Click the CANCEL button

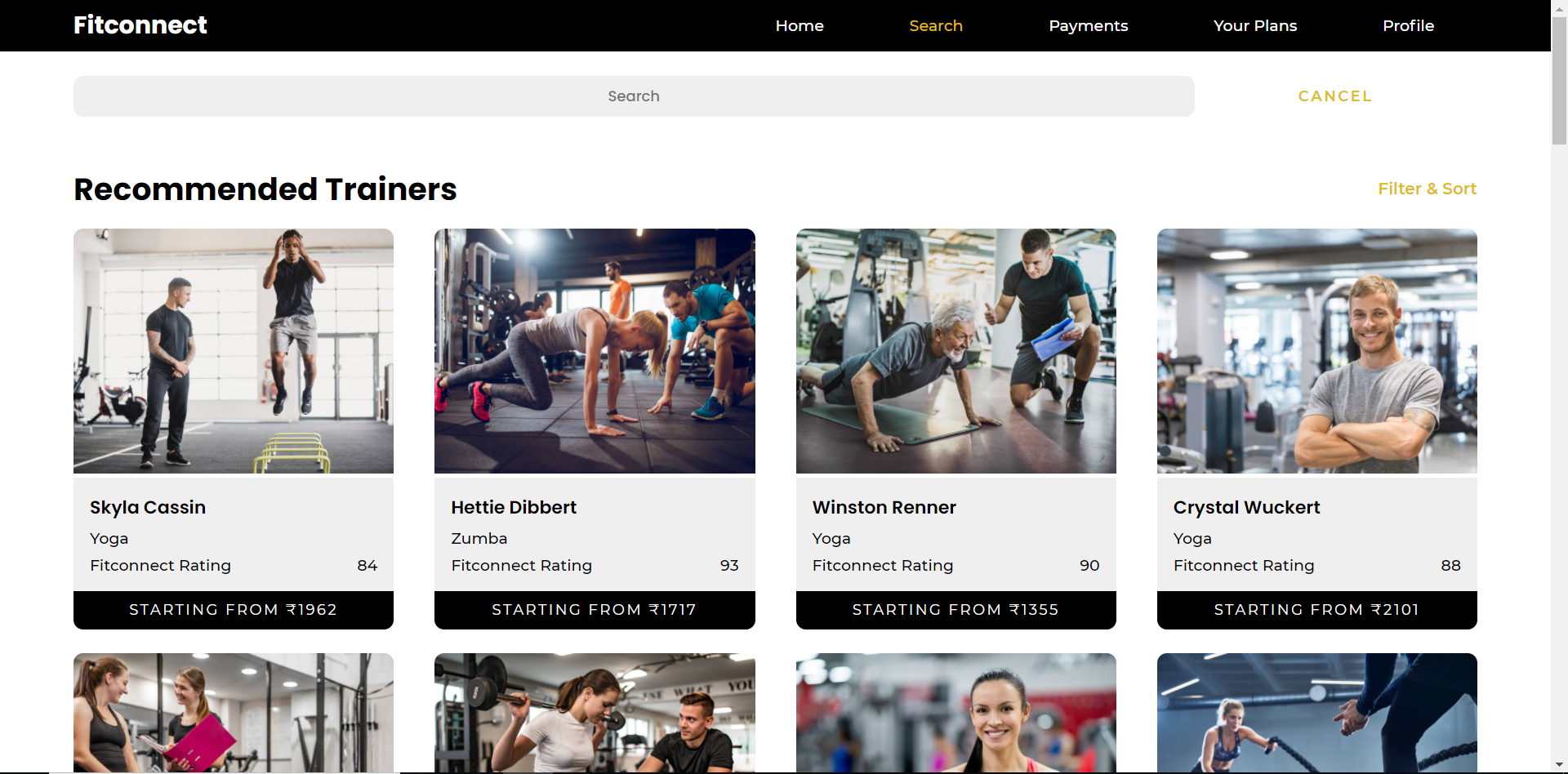click(x=1335, y=96)
